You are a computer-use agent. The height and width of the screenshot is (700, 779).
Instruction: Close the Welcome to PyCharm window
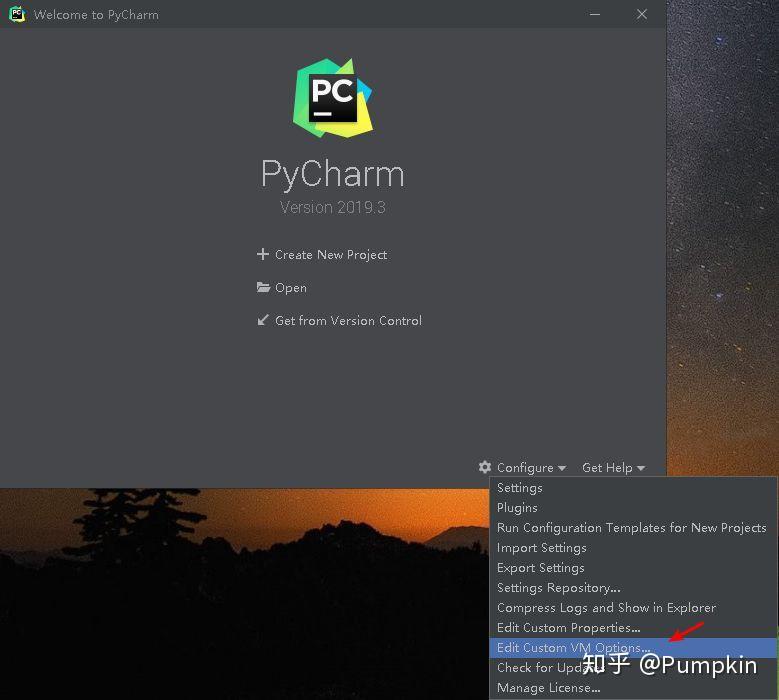[x=642, y=14]
